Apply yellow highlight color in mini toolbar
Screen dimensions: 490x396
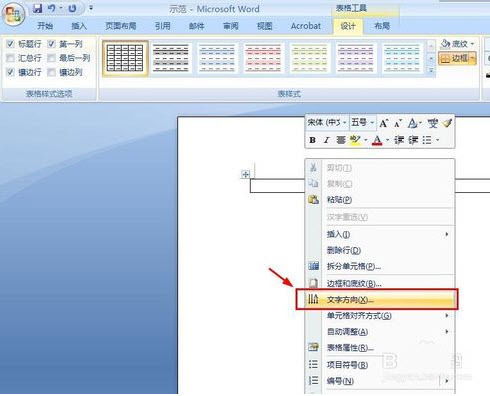click(355, 140)
